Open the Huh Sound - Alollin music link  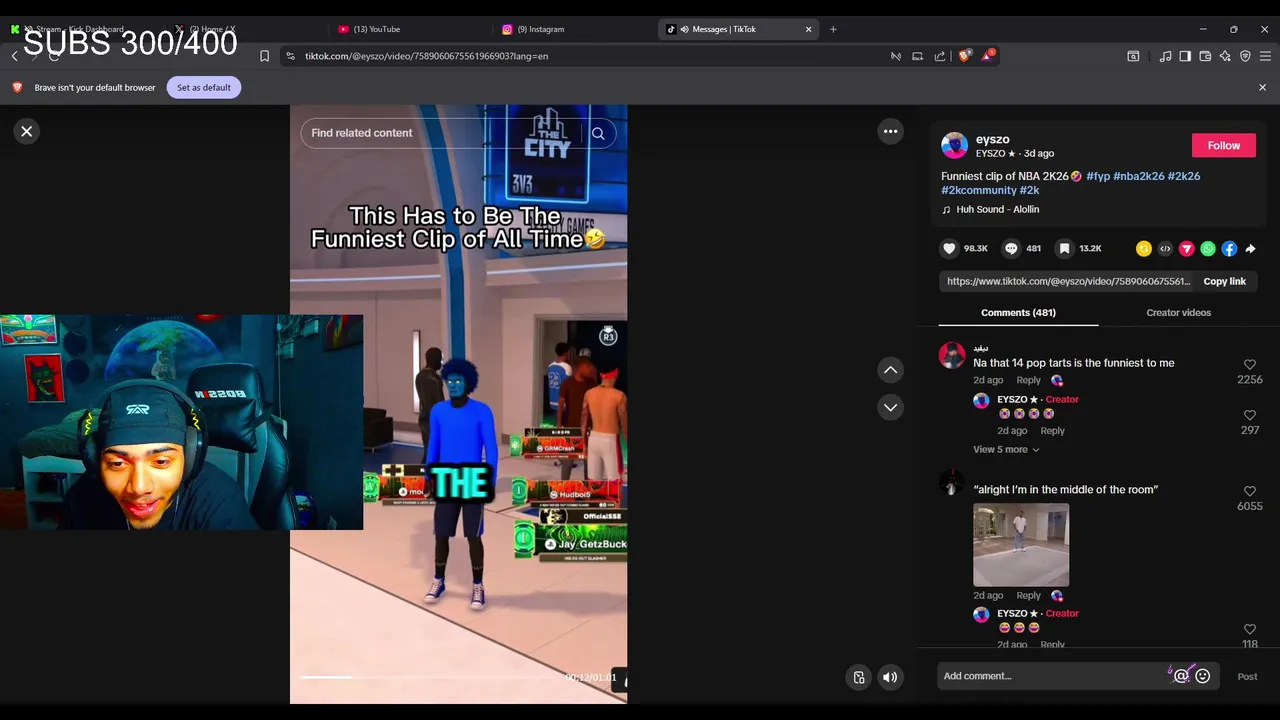[997, 209]
